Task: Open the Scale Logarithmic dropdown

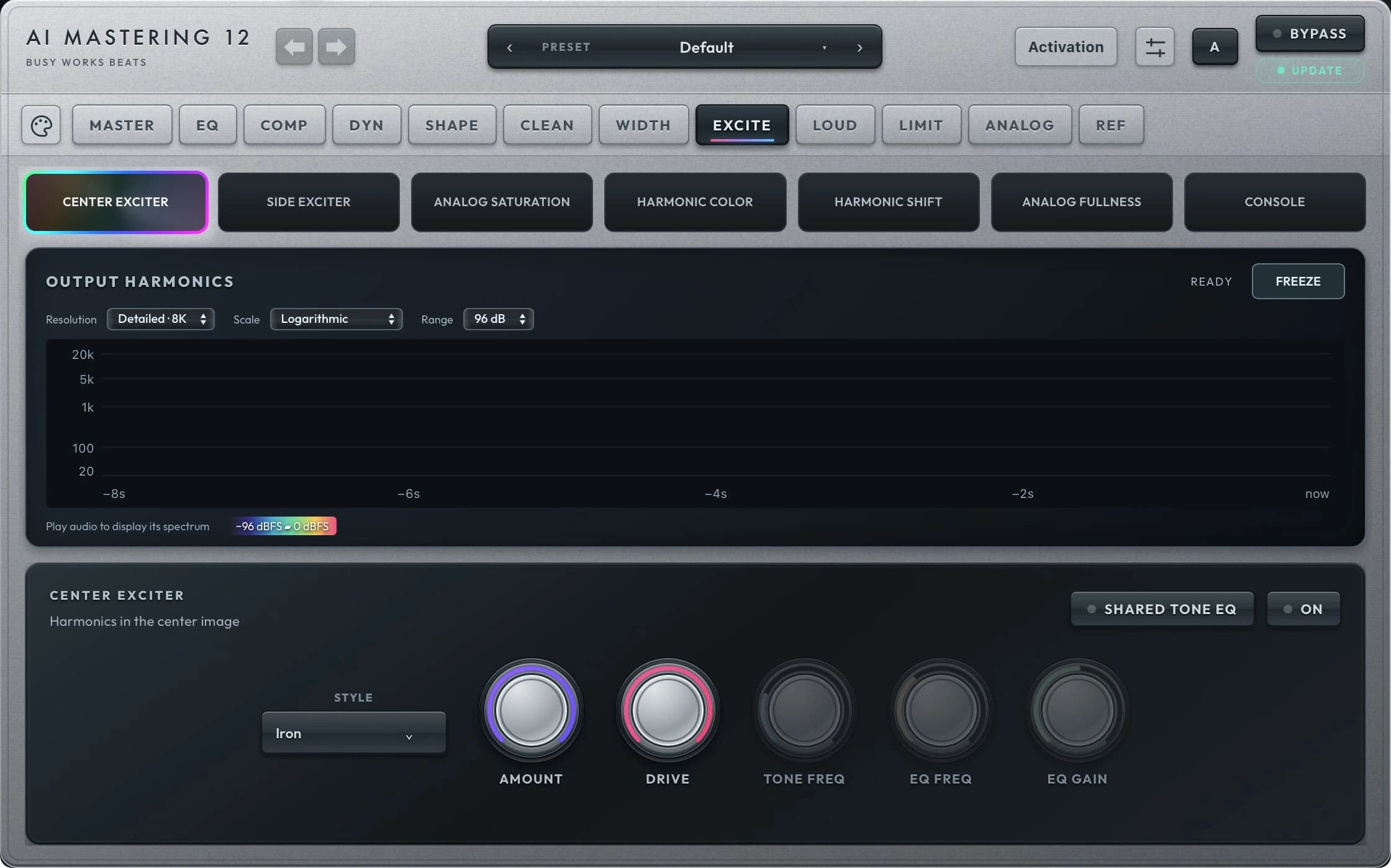Action: click(336, 319)
